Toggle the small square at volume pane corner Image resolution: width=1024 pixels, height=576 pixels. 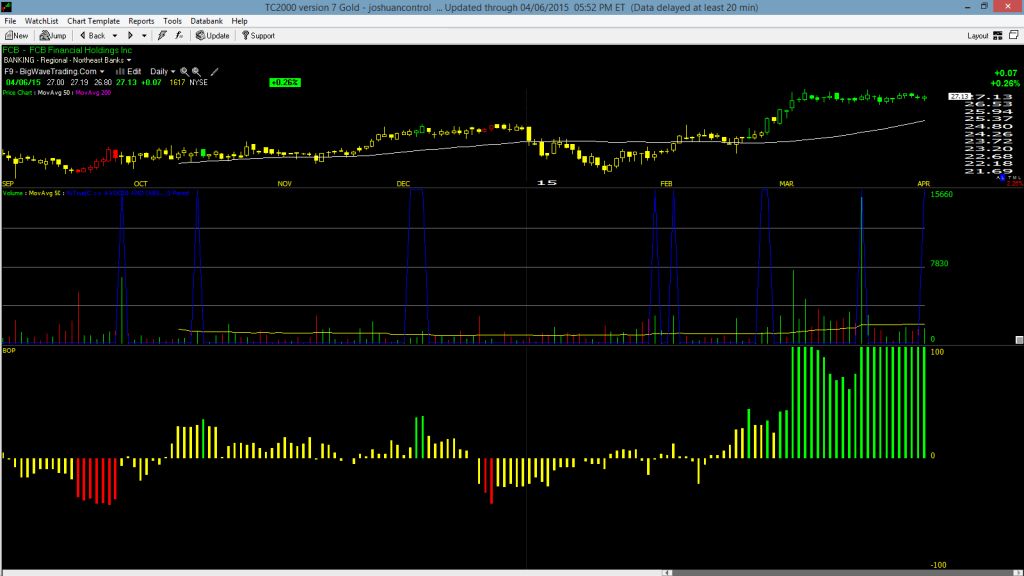[1019, 340]
